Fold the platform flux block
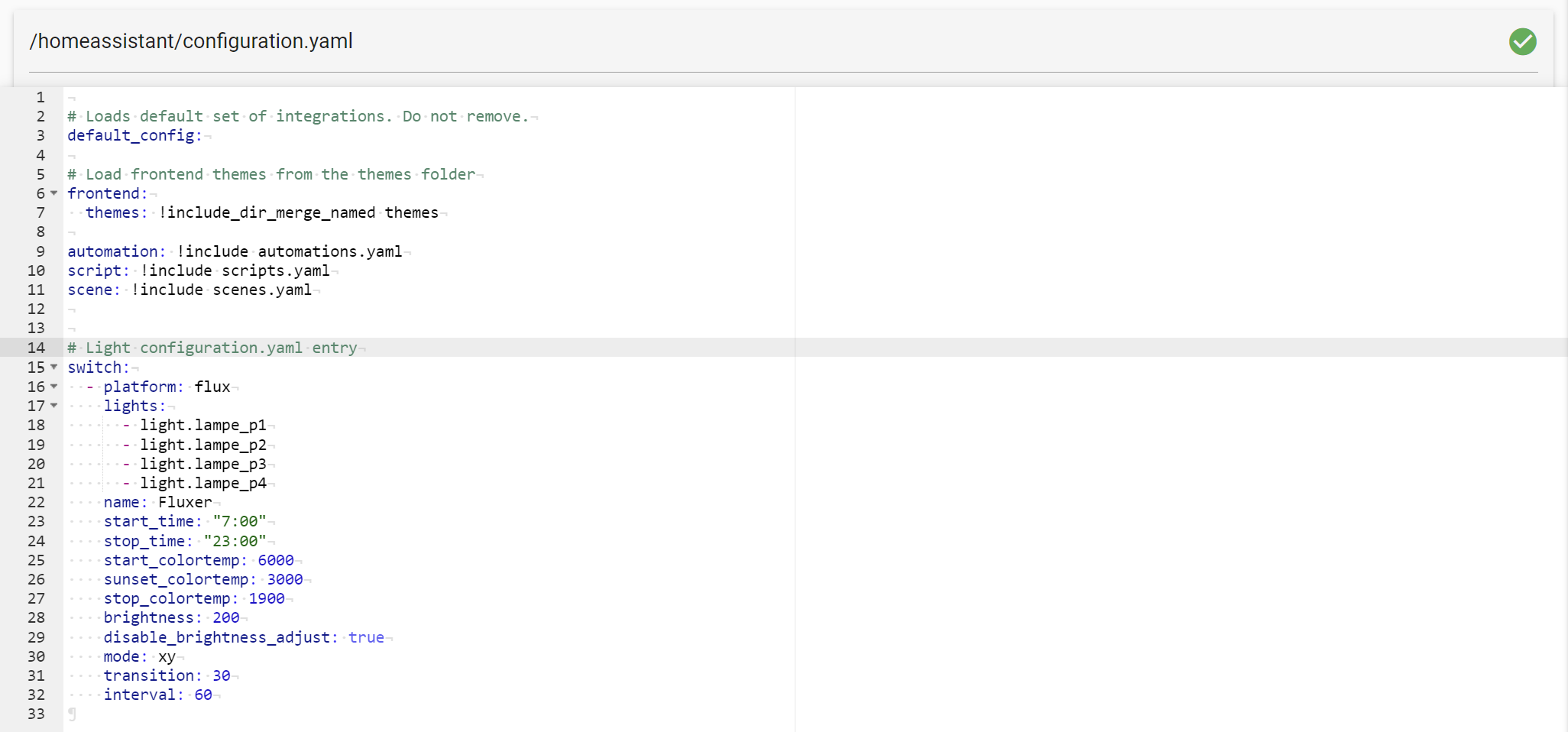This screenshot has width=1568, height=732. (54, 387)
